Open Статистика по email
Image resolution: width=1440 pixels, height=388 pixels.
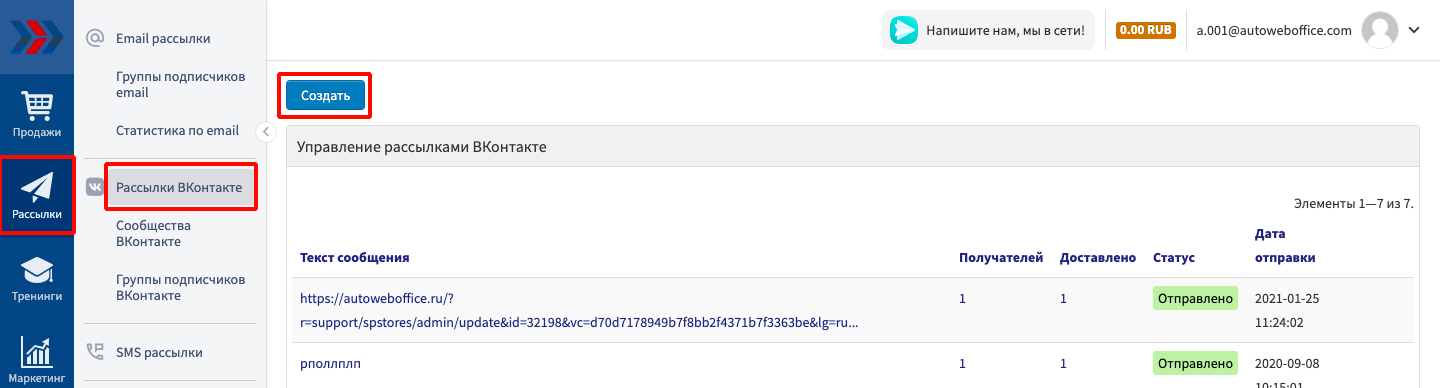click(x=177, y=130)
